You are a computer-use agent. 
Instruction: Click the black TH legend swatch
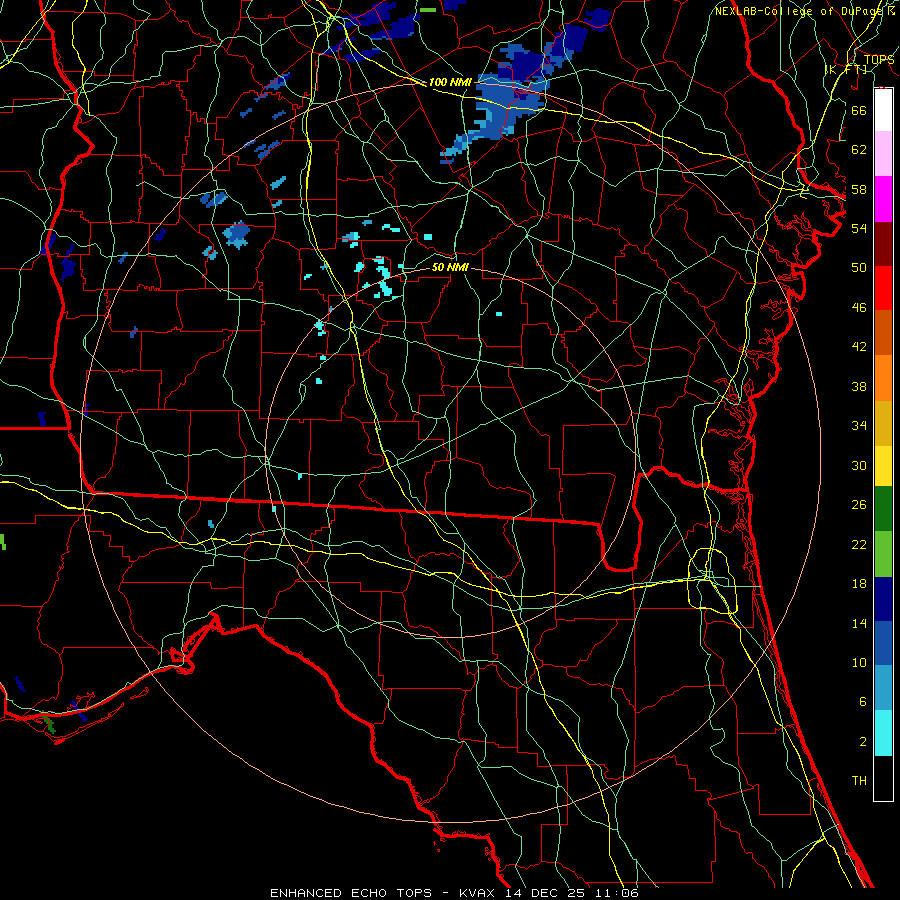click(x=883, y=778)
